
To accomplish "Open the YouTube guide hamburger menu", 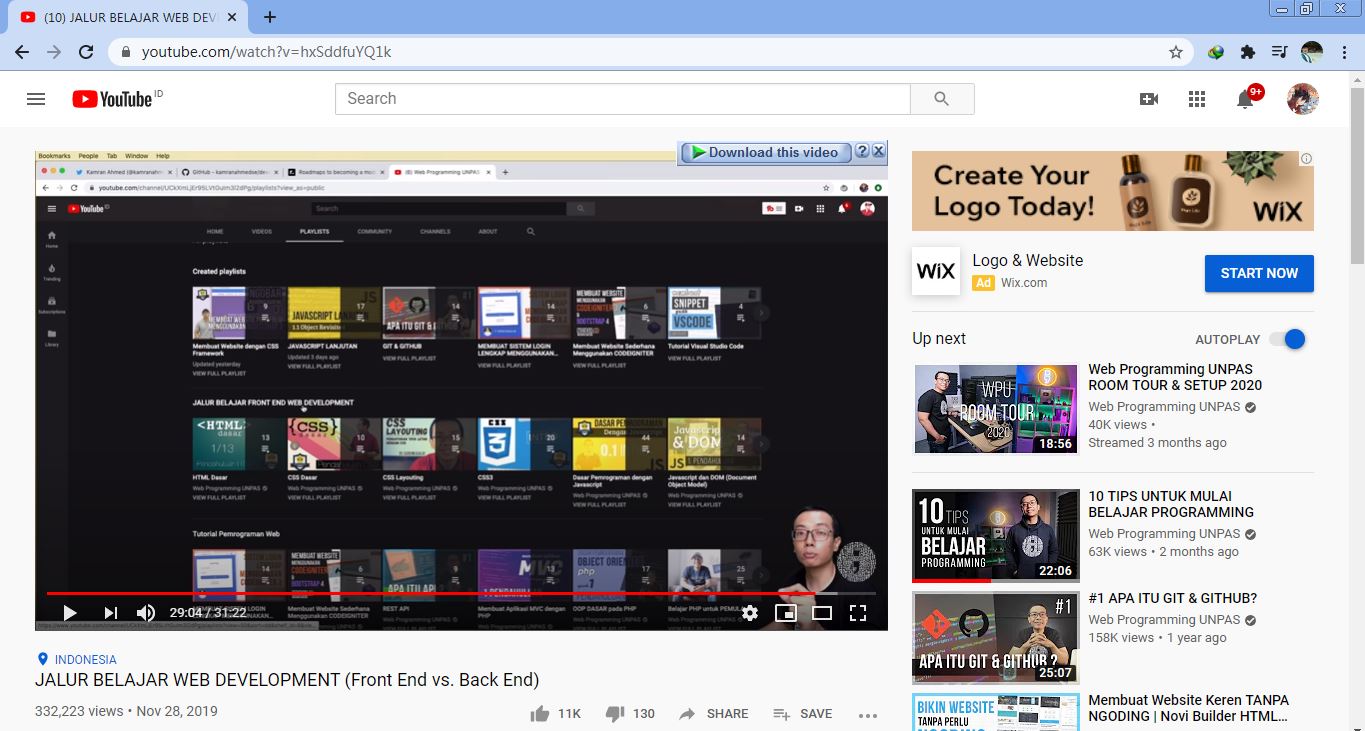I will click(x=36, y=99).
